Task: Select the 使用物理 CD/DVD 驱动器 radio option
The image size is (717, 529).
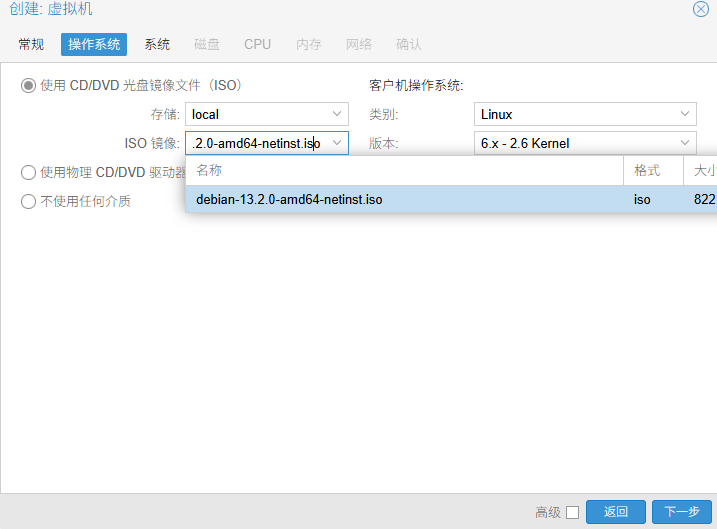Action: click(x=29, y=173)
